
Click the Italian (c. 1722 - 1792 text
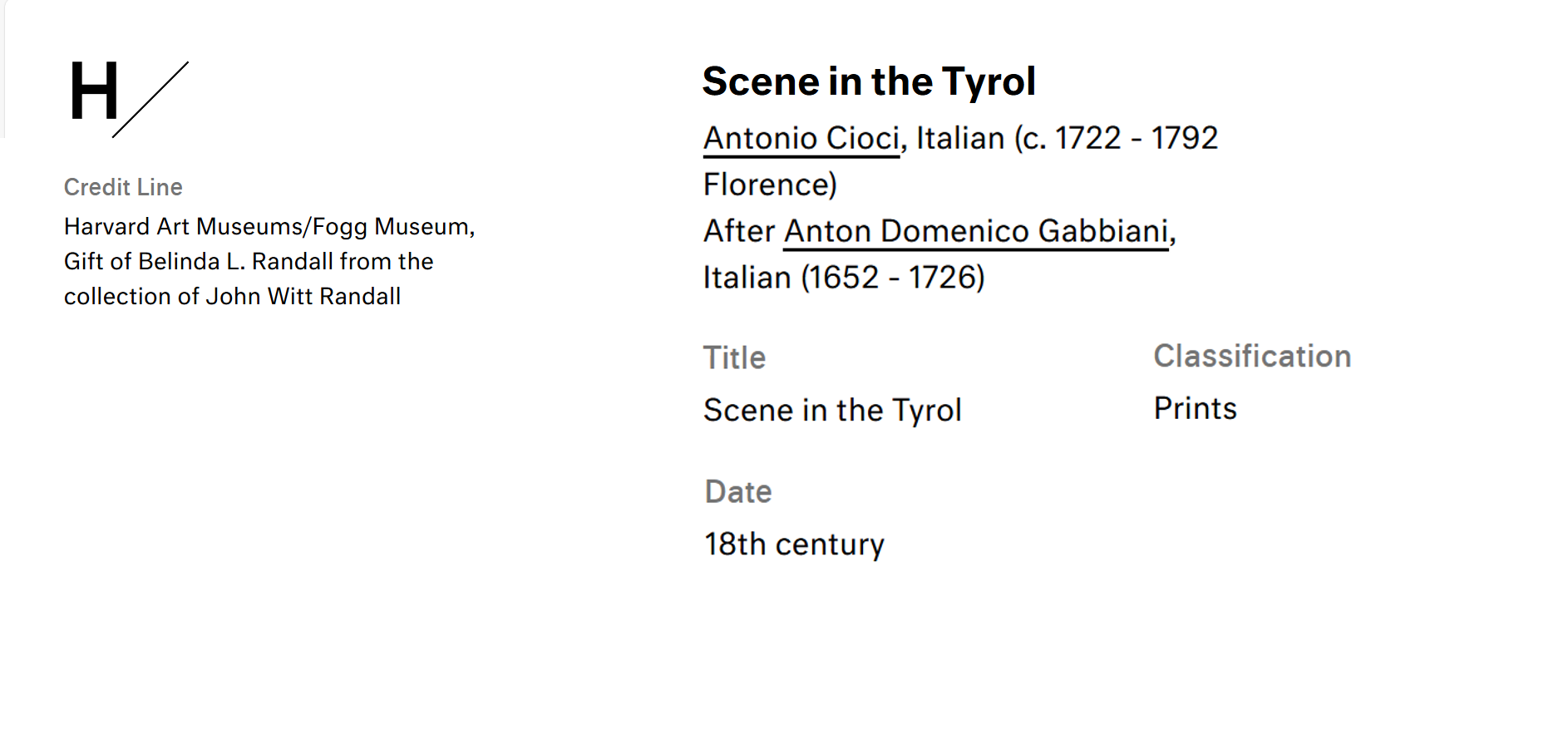[x=1067, y=138]
